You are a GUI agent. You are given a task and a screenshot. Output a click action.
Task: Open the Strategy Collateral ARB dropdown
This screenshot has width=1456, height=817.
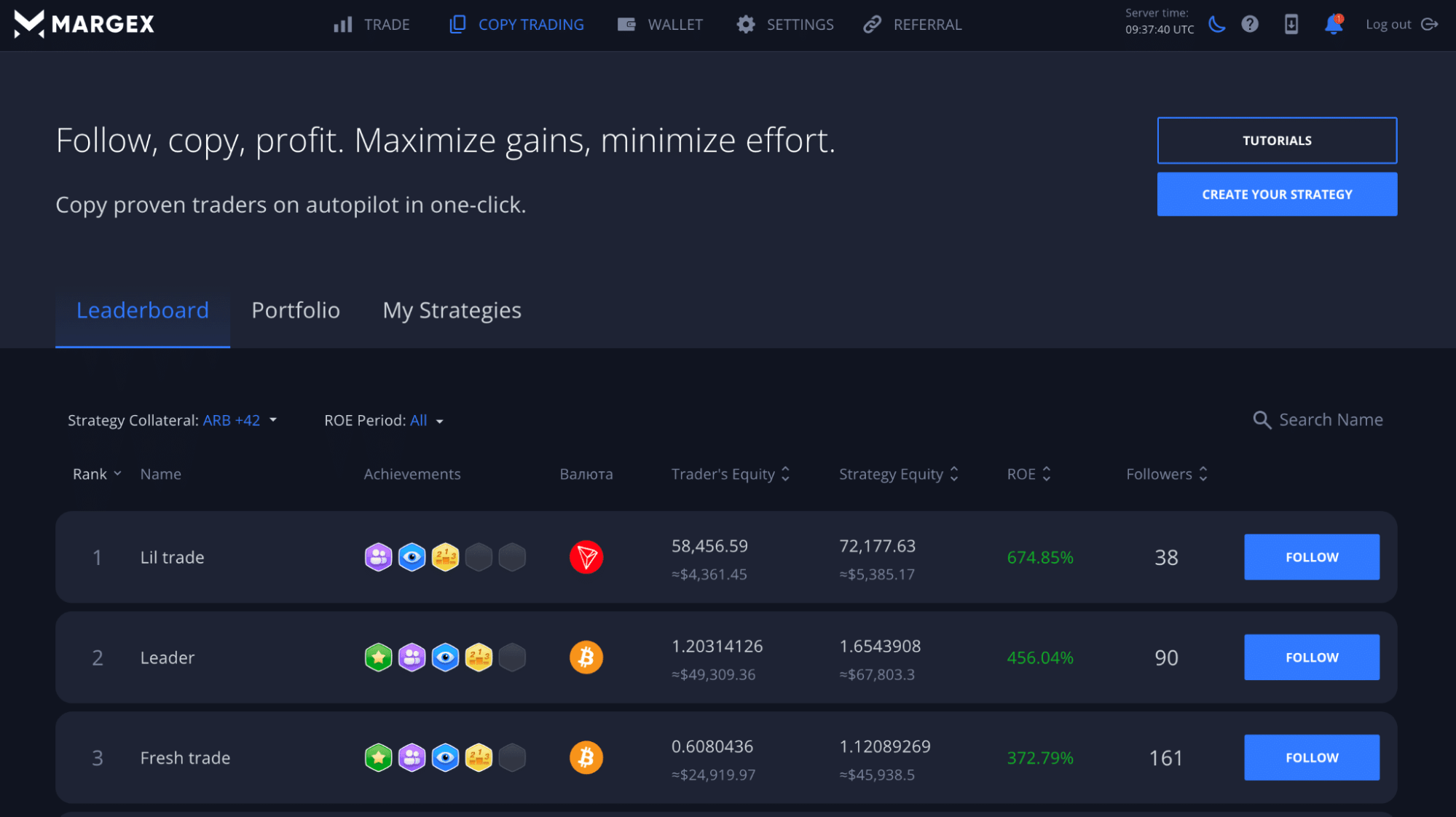[x=240, y=420]
